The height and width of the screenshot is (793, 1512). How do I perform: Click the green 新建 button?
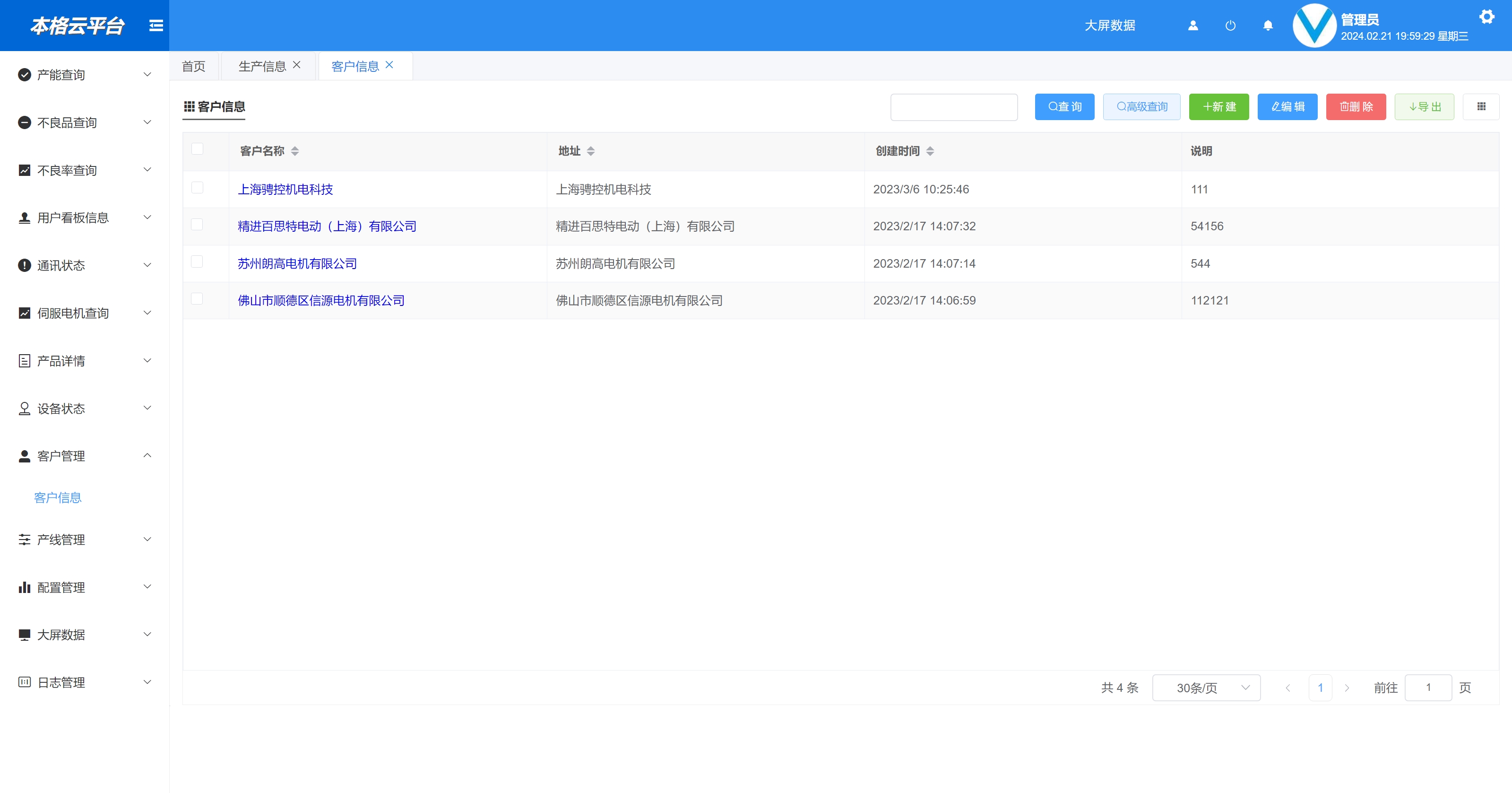tap(1218, 106)
